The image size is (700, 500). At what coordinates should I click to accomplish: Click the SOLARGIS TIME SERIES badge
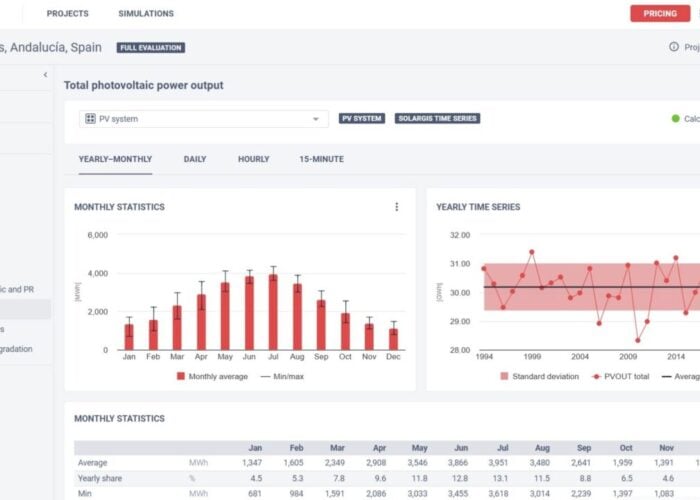point(437,118)
